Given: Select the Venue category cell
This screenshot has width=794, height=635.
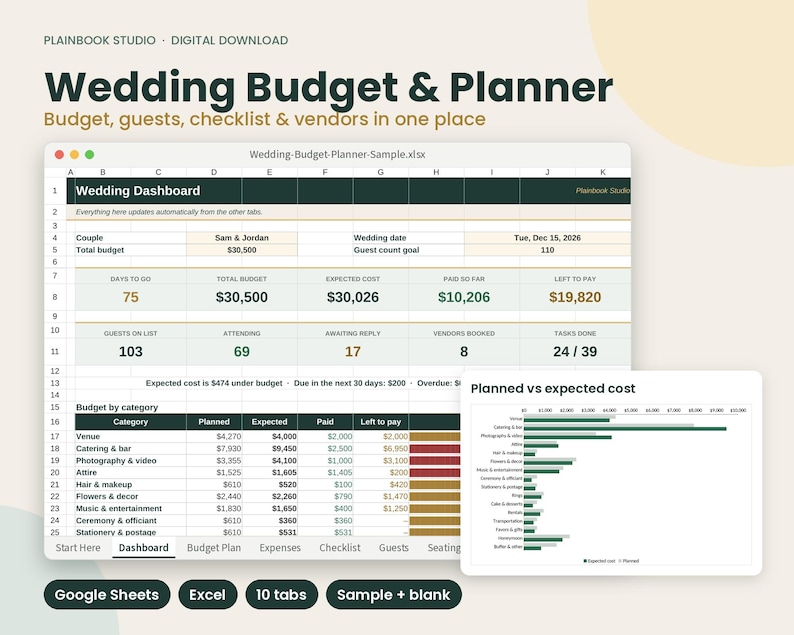Looking at the screenshot, I should tap(131, 436).
